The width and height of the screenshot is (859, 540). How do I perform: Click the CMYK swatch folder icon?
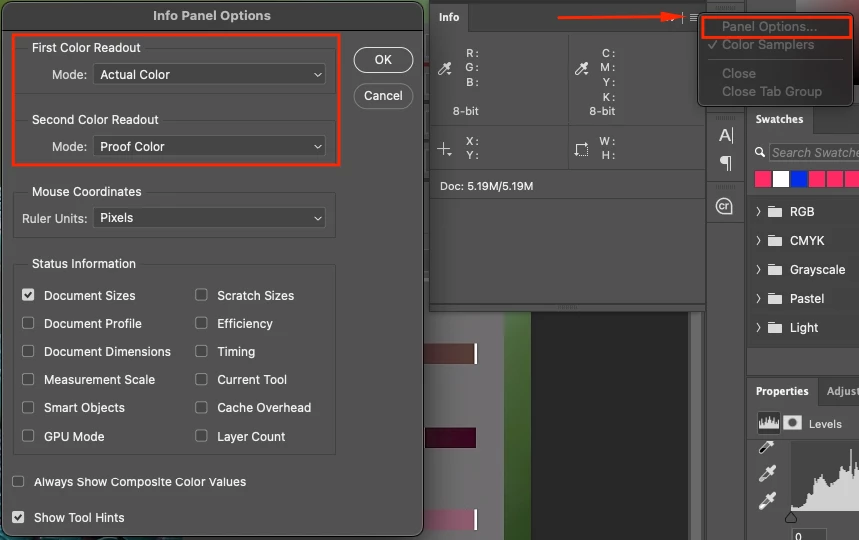[775, 240]
